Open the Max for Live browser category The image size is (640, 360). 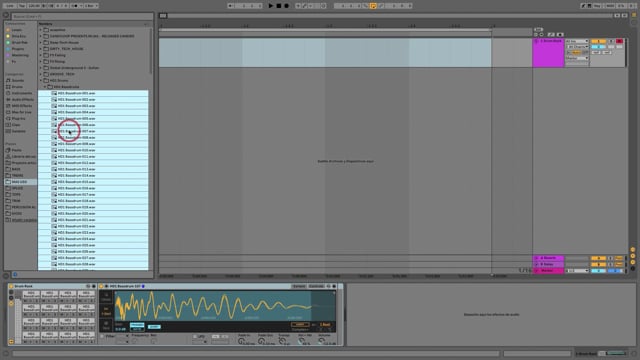18,112
